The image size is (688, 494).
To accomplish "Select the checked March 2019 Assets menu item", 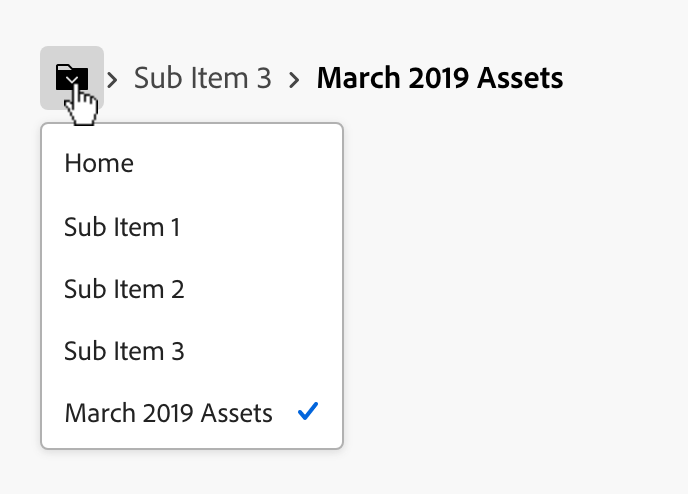I will 168,413.
